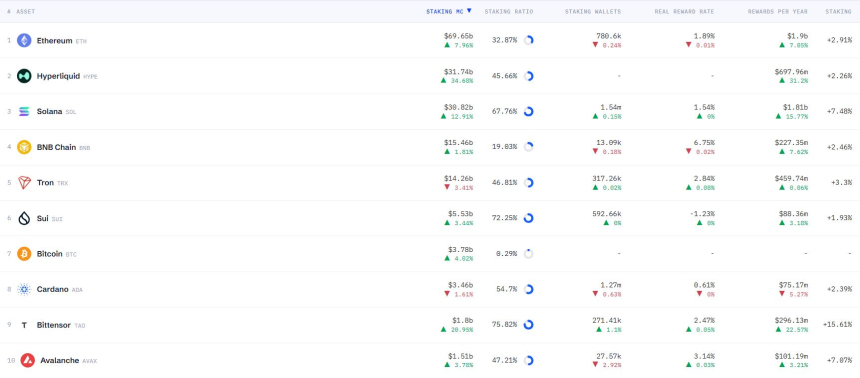Click Ethereum's 780.6k staking wallets value
Screen dimensions: 860x378
pos(609,36)
